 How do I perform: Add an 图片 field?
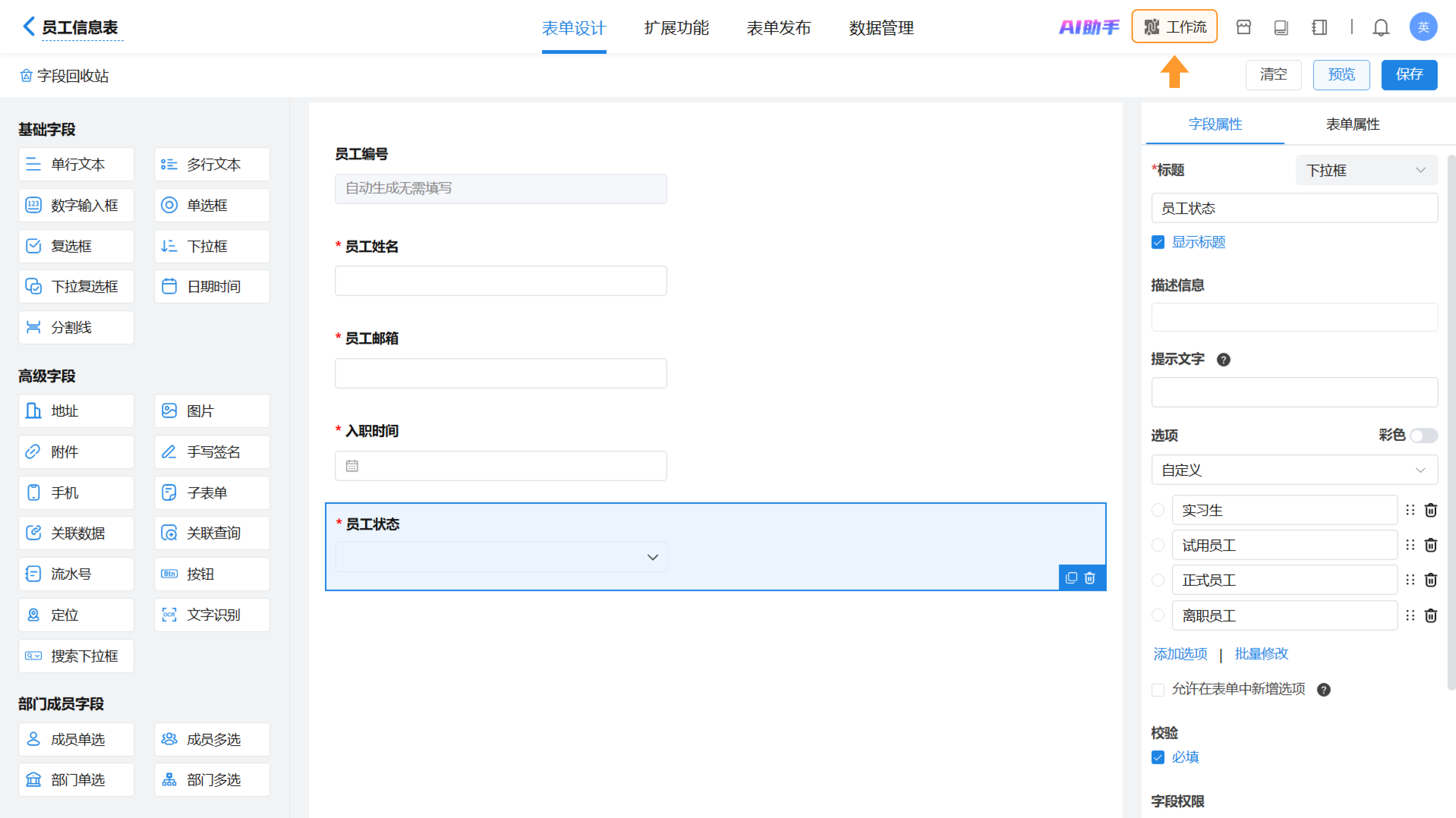pos(212,411)
